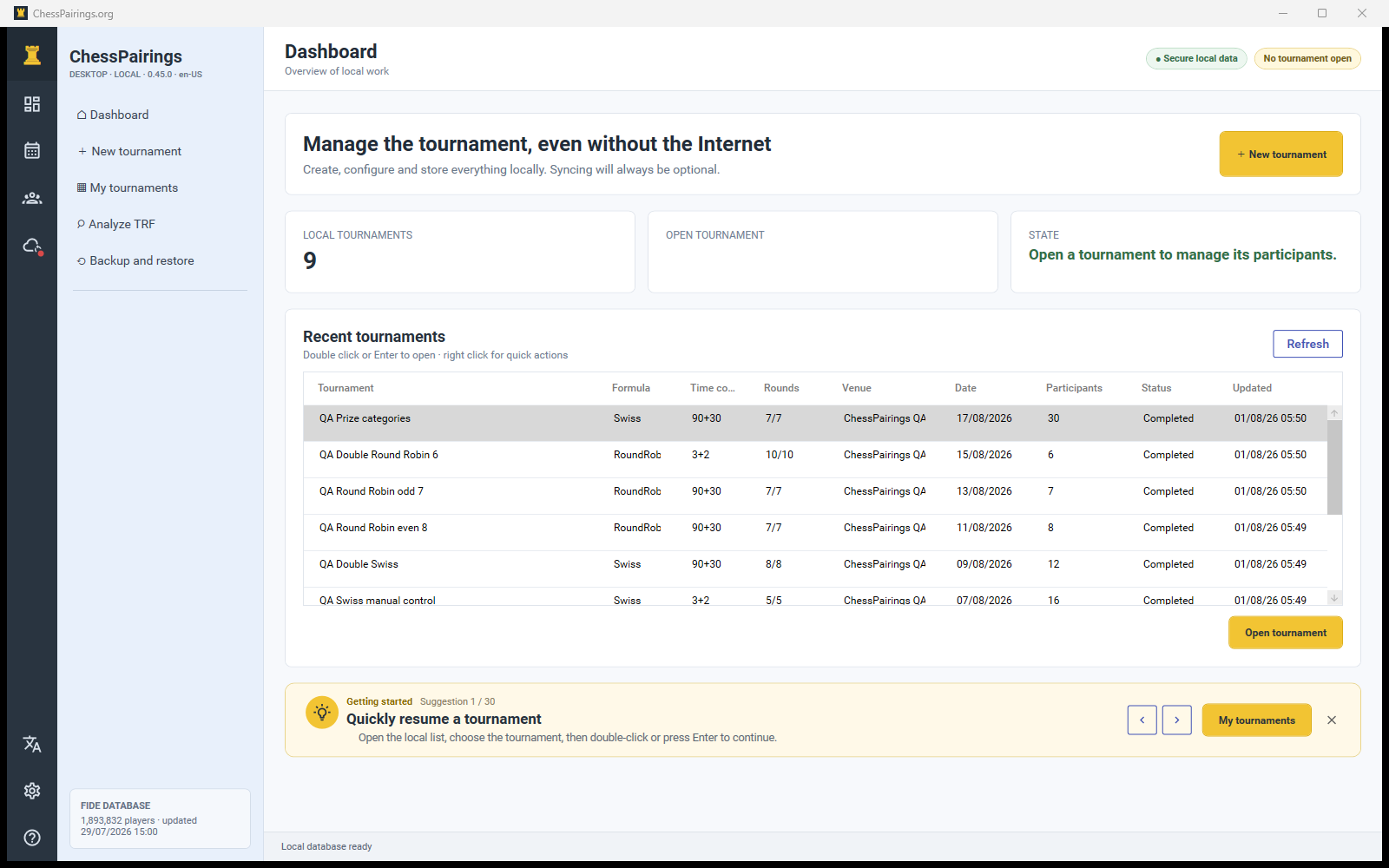Sort by Participants column header
The image size is (1389, 868).
tap(1074, 388)
